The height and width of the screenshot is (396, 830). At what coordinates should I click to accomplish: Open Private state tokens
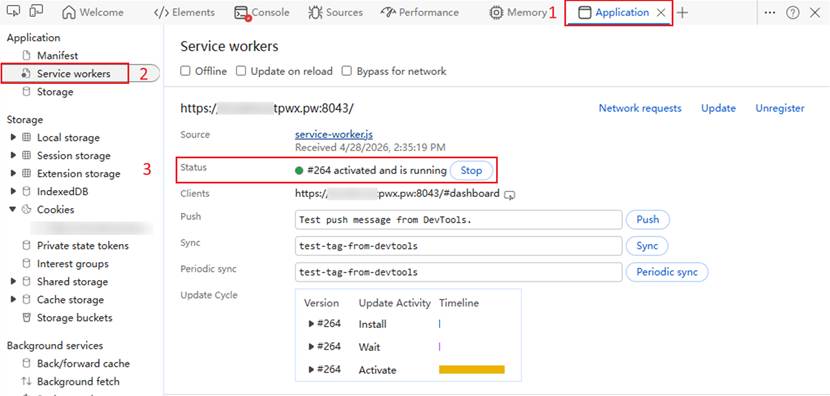click(83, 246)
